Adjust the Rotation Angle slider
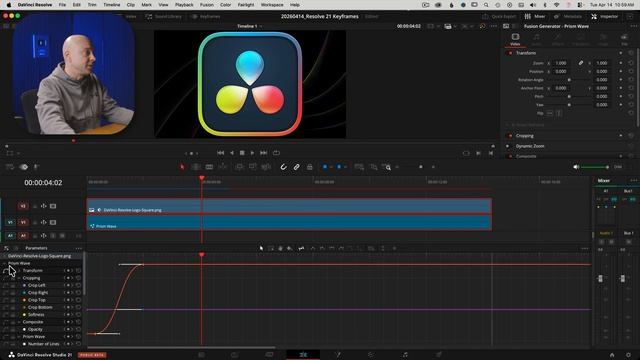Viewport: 640px width, 360px height. [x=569, y=80]
